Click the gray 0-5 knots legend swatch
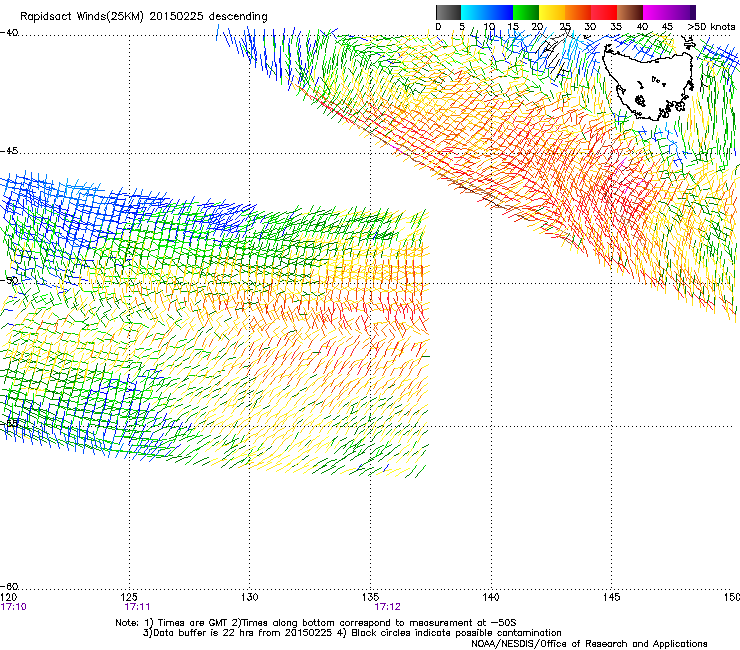Image resolution: width=740 pixels, height=650 pixels. pyautogui.click(x=448, y=12)
